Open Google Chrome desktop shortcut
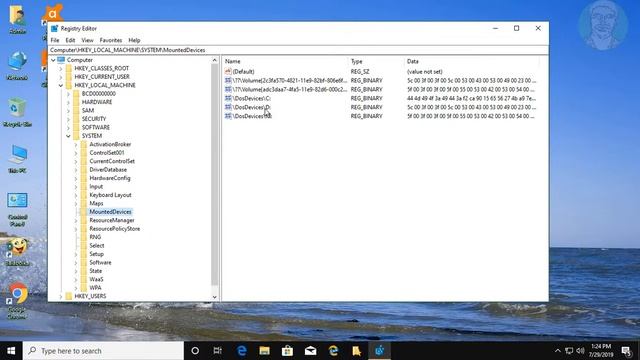640x360 pixels. [17, 301]
